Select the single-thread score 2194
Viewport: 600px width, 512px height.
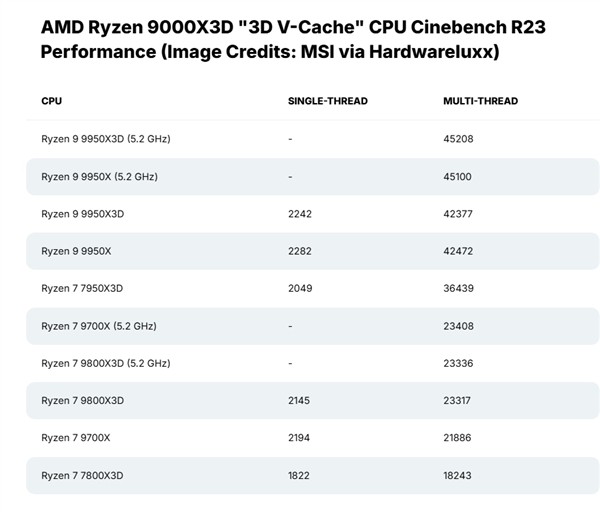point(299,438)
